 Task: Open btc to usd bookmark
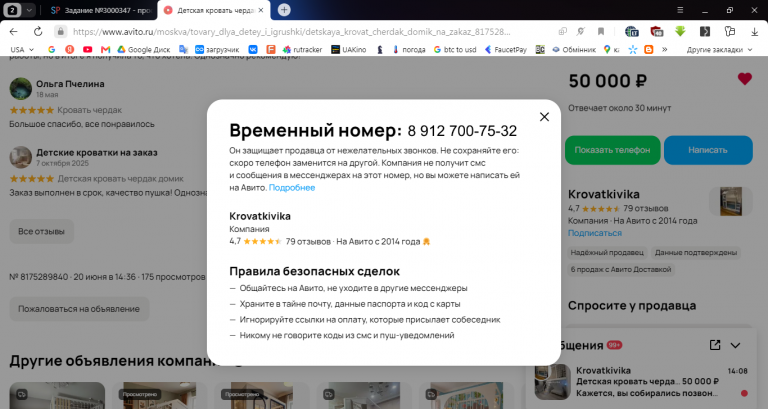(455, 49)
